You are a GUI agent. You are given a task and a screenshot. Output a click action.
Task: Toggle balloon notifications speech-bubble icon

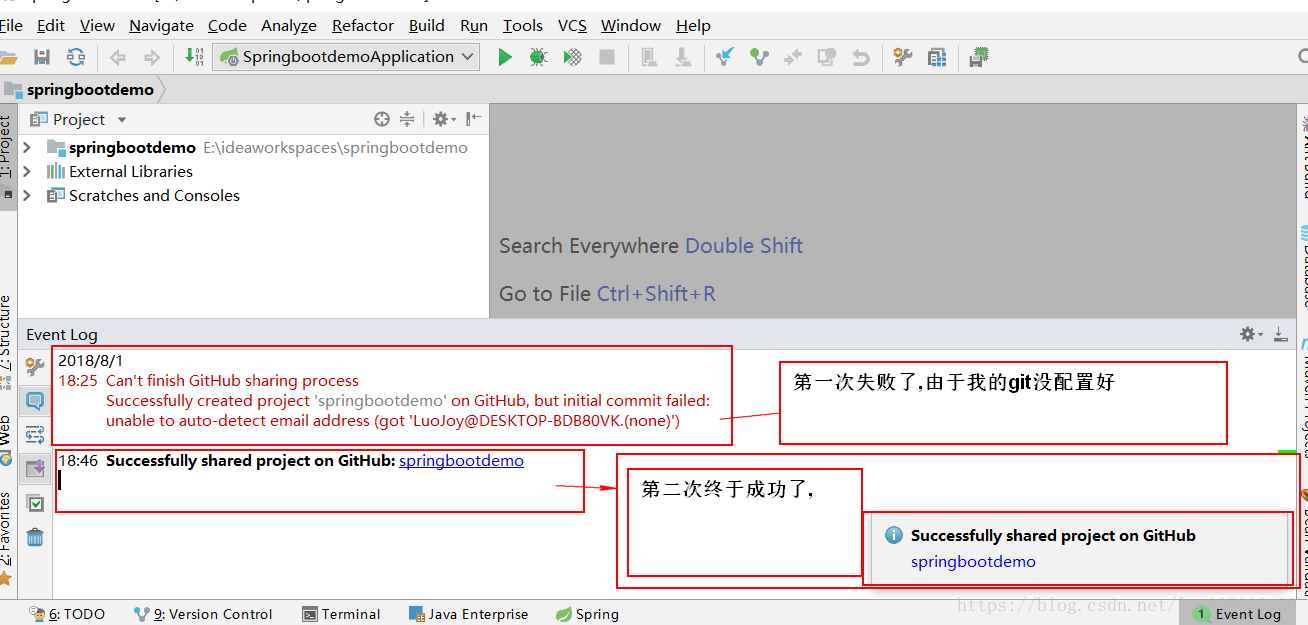35,401
